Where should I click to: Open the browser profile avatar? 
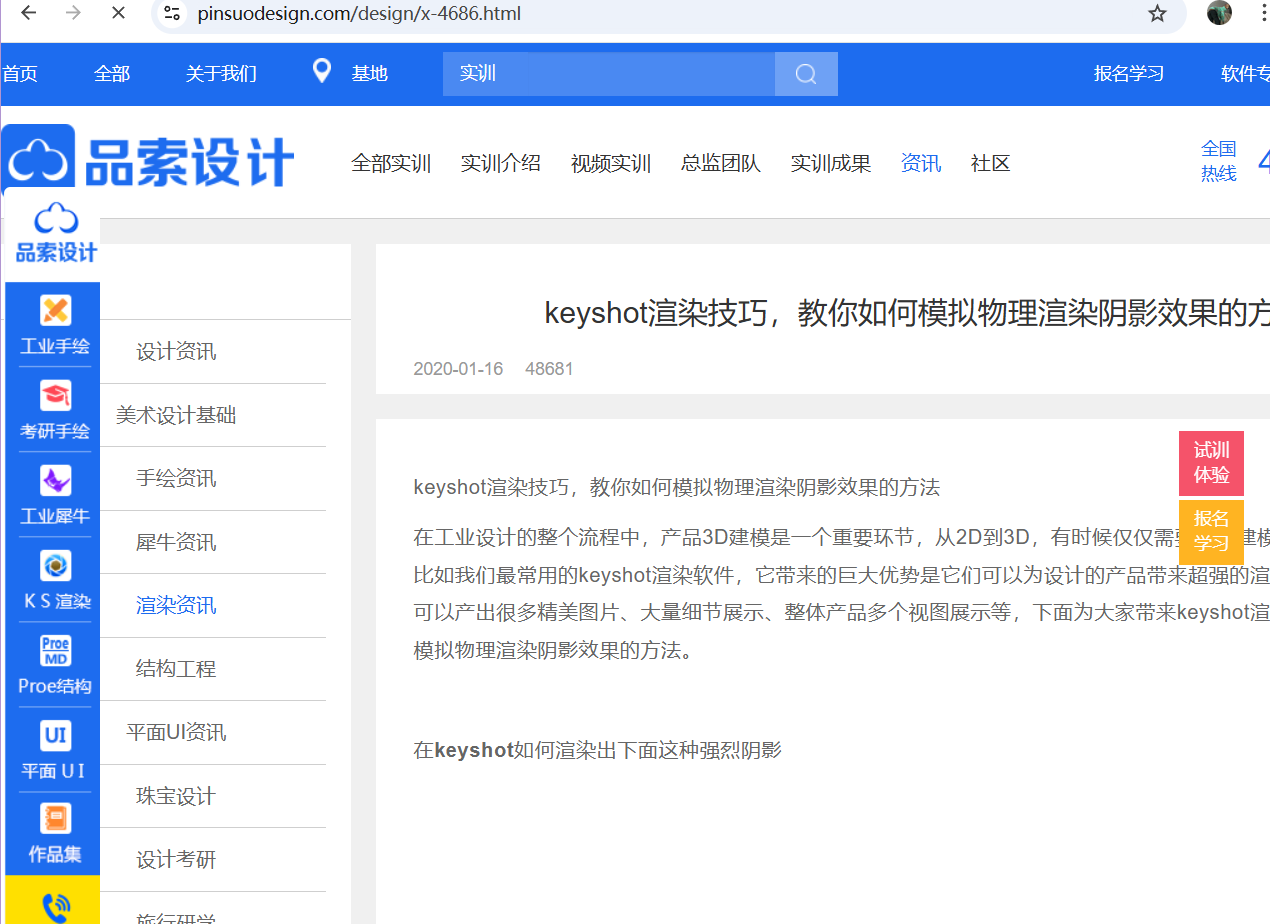pos(1219,13)
